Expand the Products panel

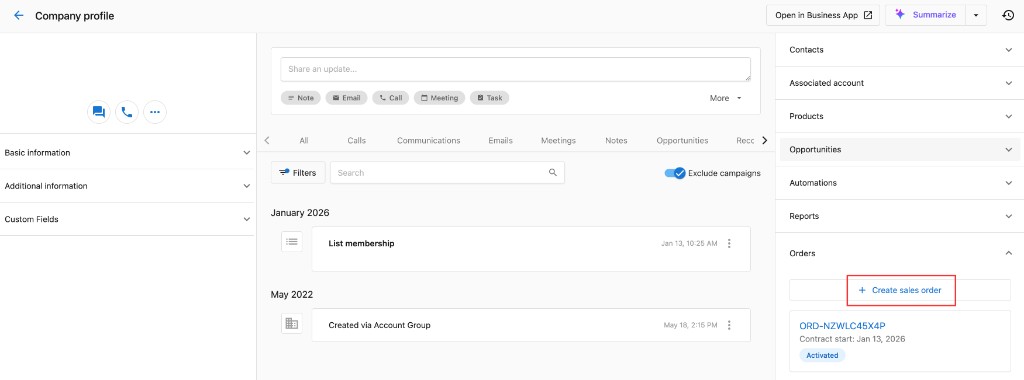point(899,116)
